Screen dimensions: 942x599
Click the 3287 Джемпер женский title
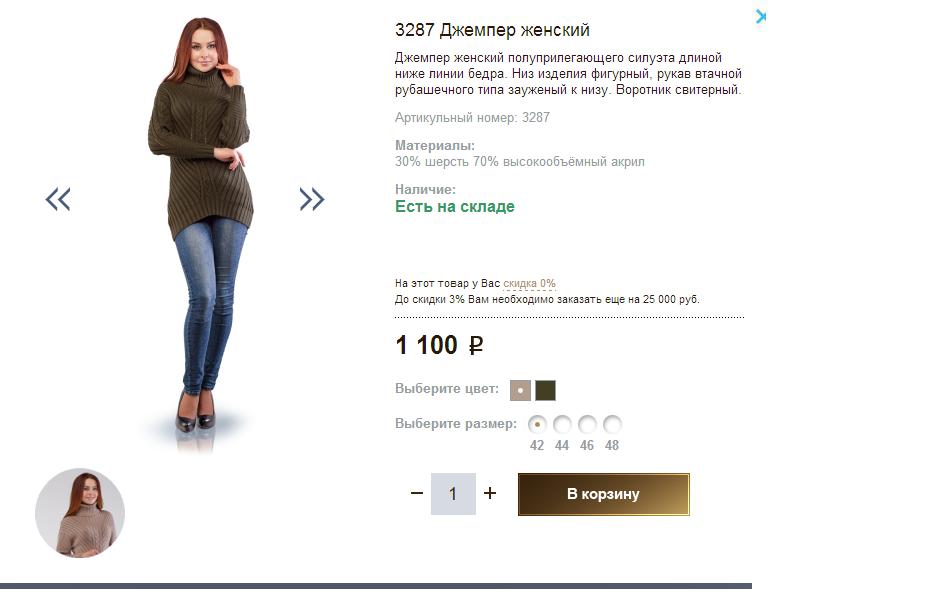point(493,29)
